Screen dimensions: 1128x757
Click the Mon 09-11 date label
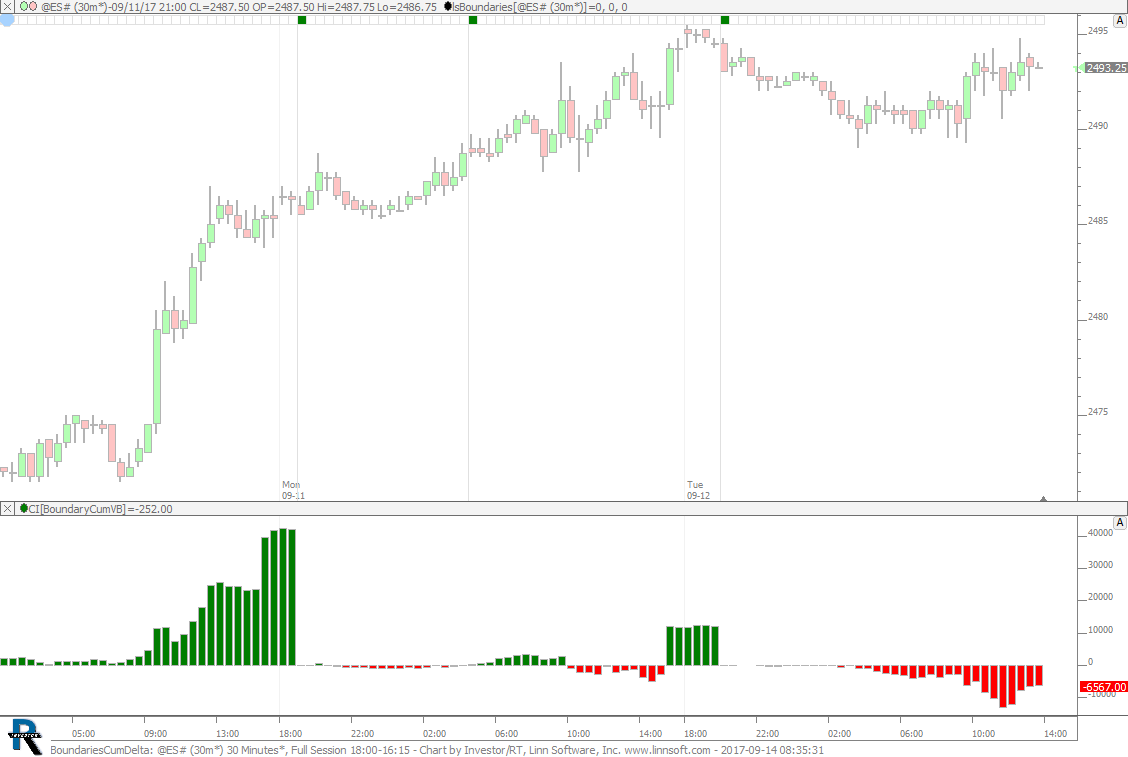tap(293, 490)
